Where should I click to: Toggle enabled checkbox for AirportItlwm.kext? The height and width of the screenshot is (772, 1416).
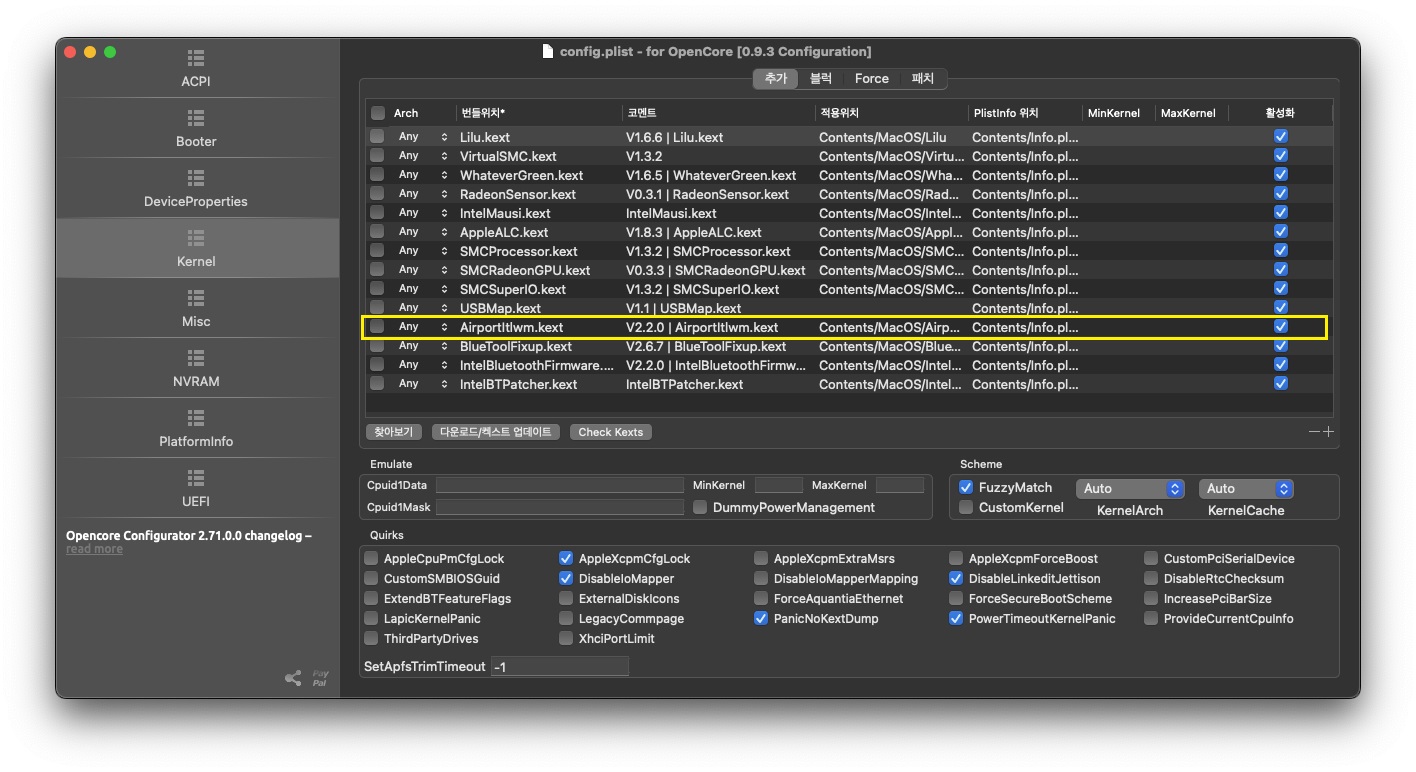pos(1281,326)
